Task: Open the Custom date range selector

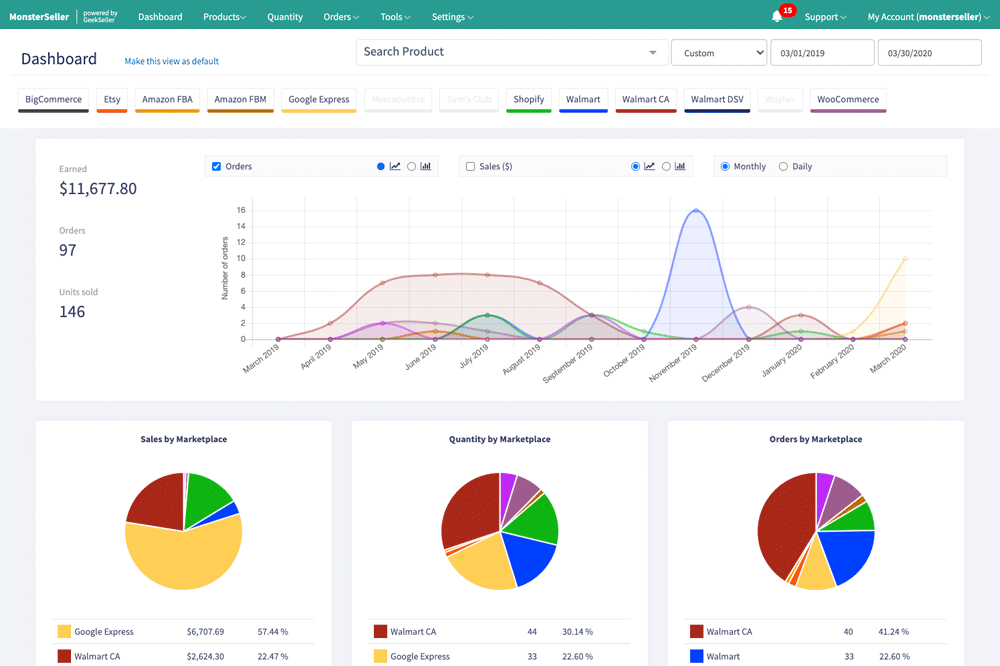Action: point(719,53)
